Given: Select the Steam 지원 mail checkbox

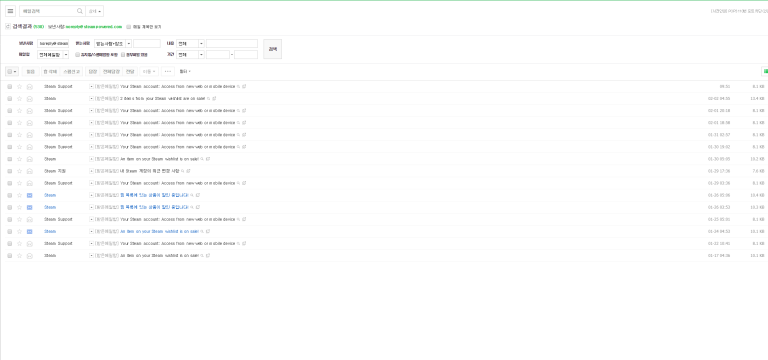Looking at the screenshot, I should point(9,171).
